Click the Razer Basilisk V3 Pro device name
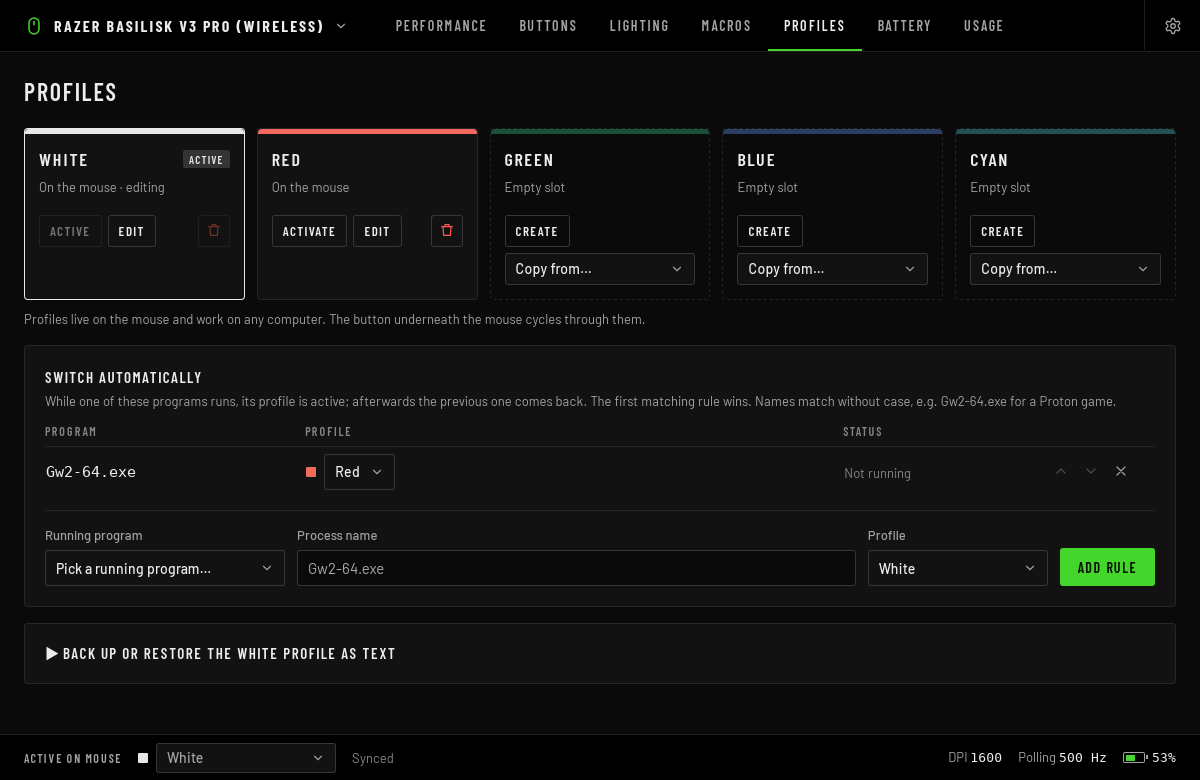The image size is (1200, 780). (189, 26)
